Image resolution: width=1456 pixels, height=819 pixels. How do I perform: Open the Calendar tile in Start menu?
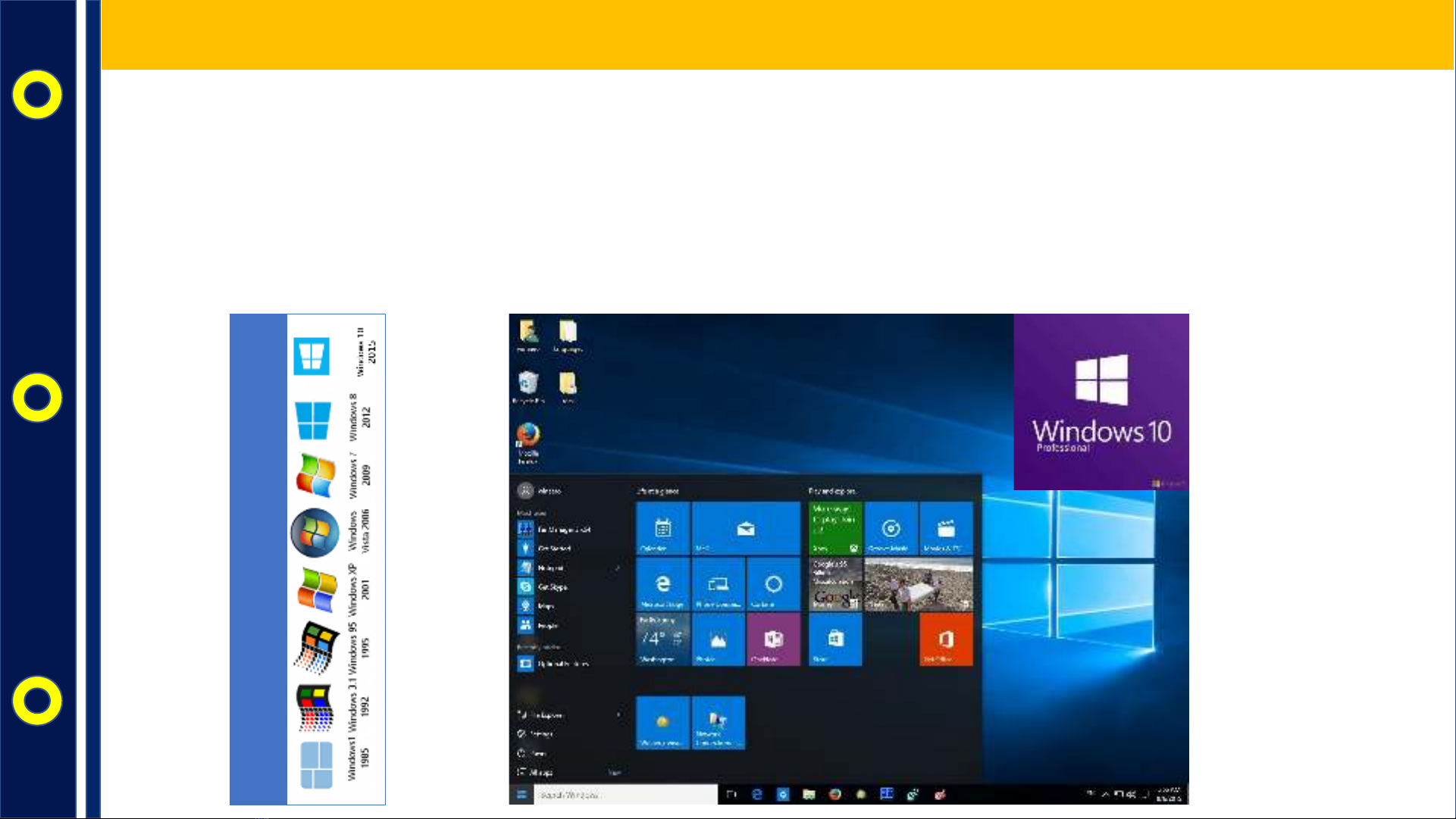pyautogui.click(x=663, y=528)
